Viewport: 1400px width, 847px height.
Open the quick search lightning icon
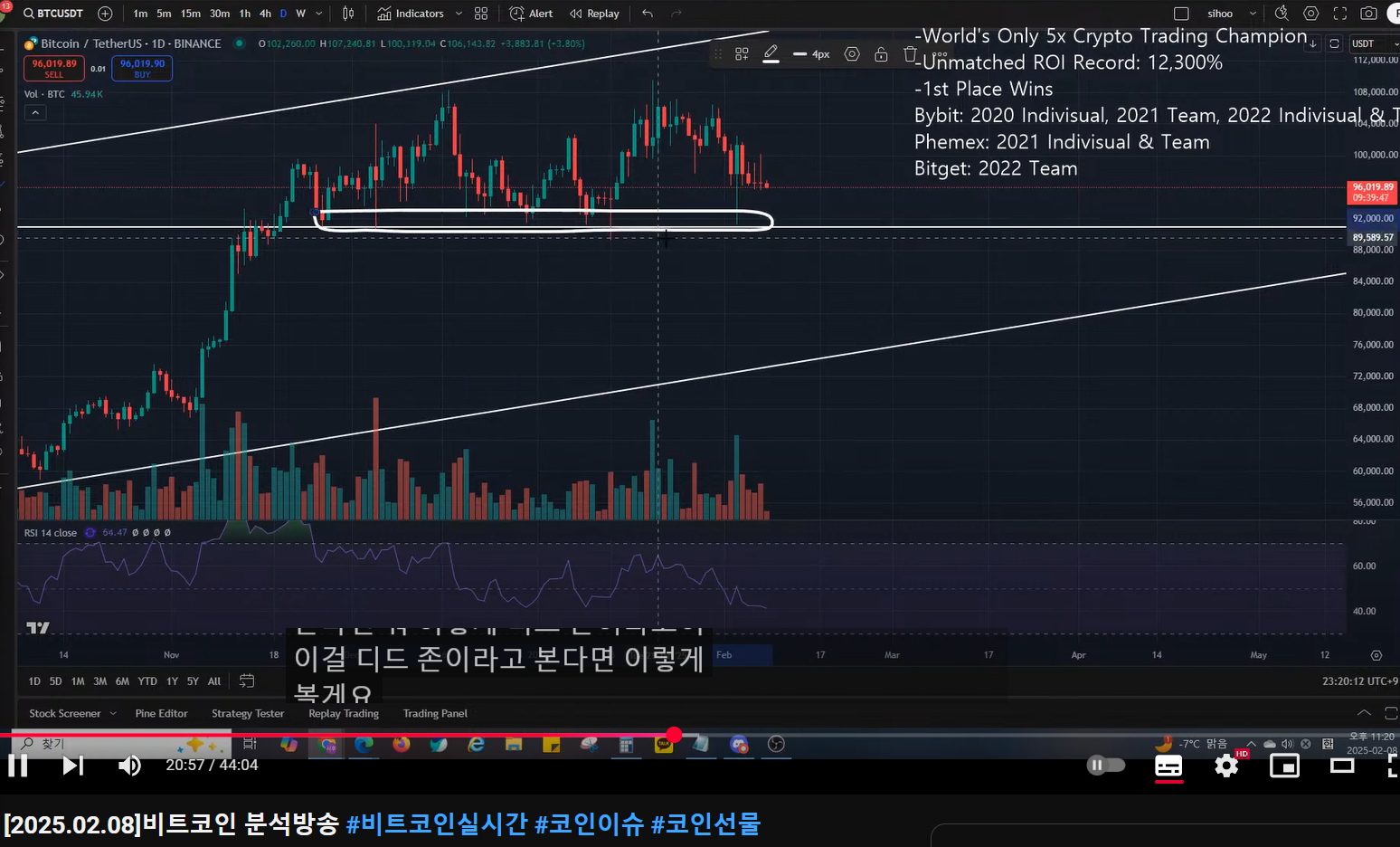pos(1282,14)
